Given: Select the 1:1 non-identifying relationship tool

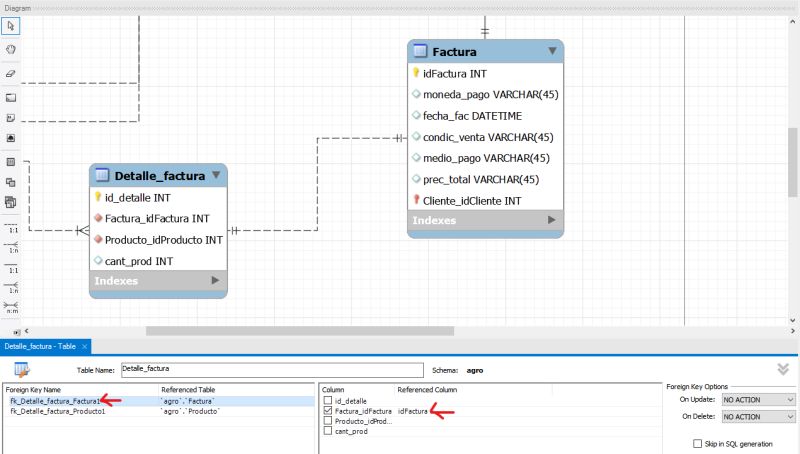Looking at the screenshot, I should coord(11,228).
